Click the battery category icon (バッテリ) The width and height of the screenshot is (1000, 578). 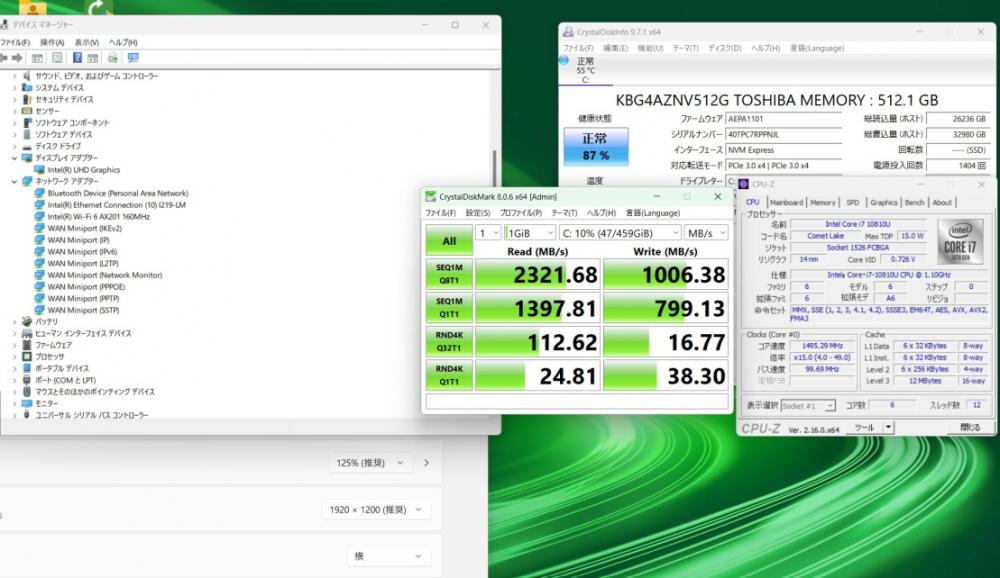[x=27, y=322]
